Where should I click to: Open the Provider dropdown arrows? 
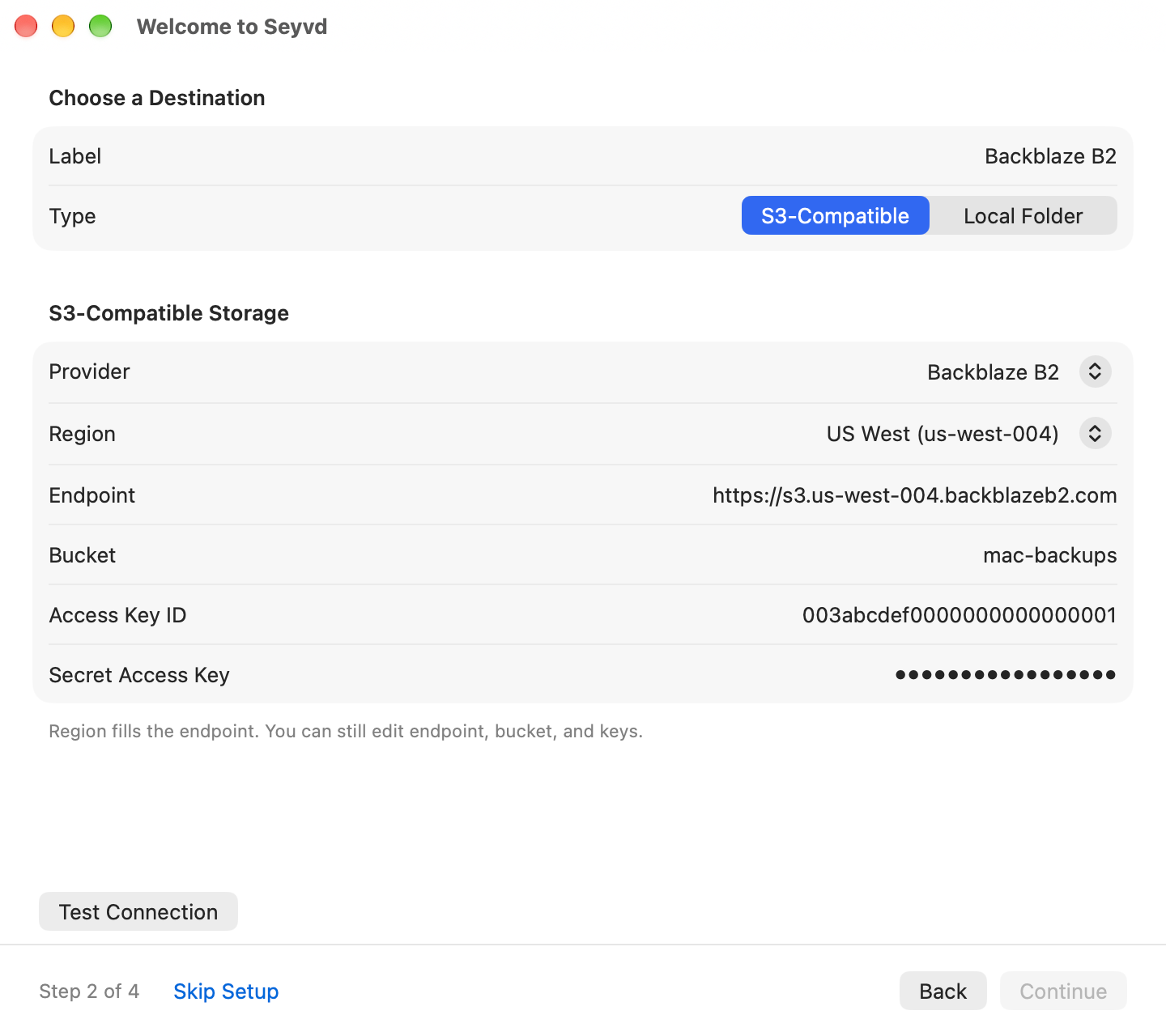coord(1095,372)
